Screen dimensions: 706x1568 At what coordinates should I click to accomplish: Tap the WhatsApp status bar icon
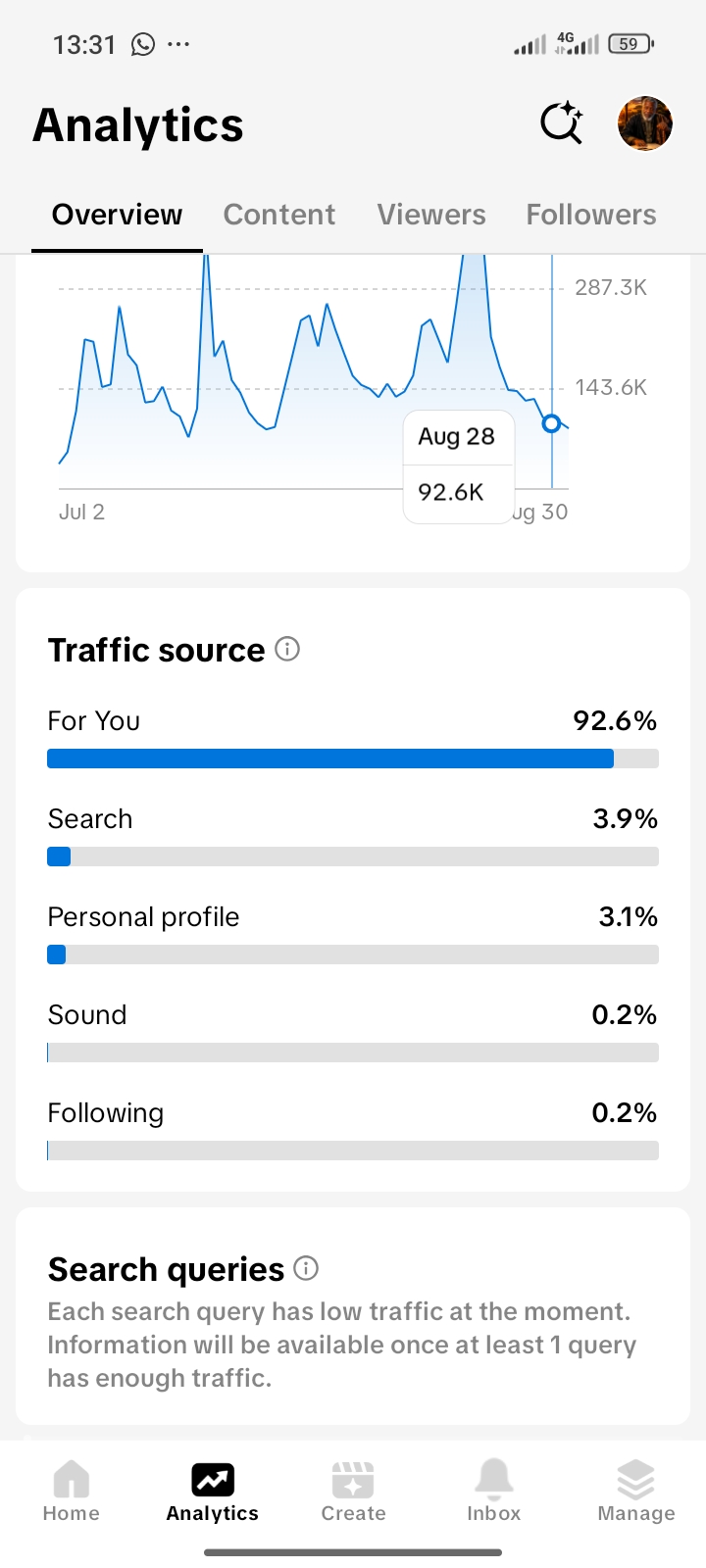pos(143,44)
